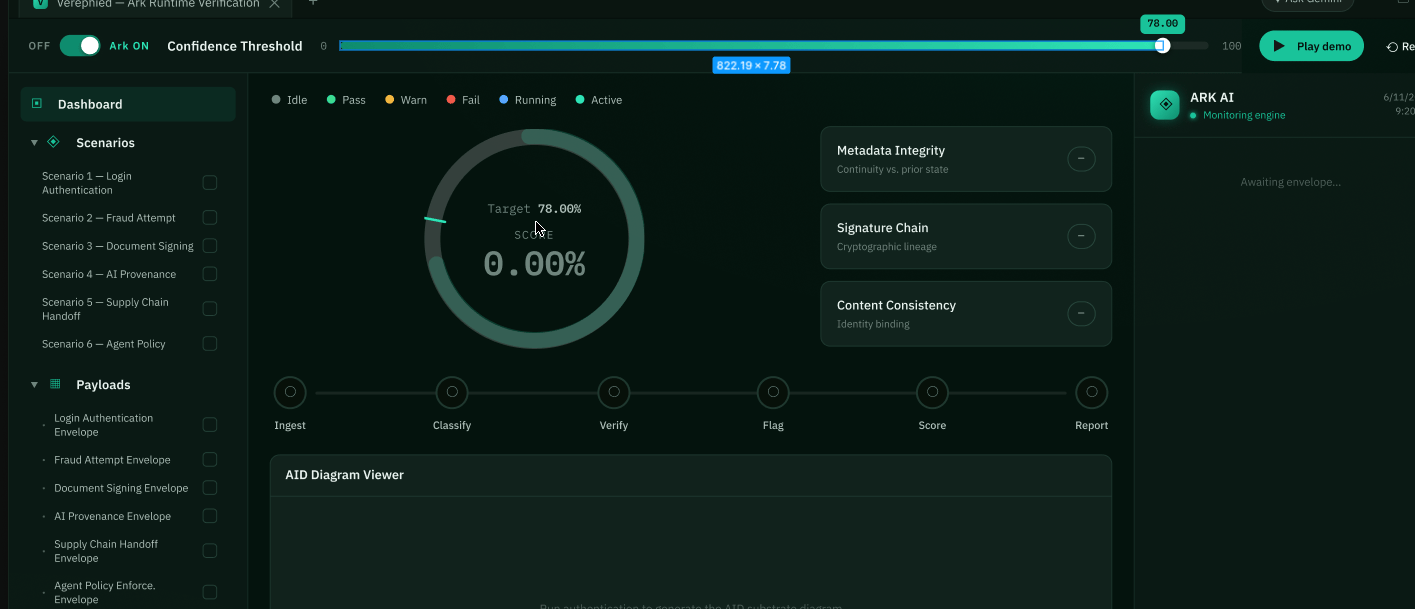
Task: Click the Monitoring engine status text
Action: click(x=1244, y=115)
